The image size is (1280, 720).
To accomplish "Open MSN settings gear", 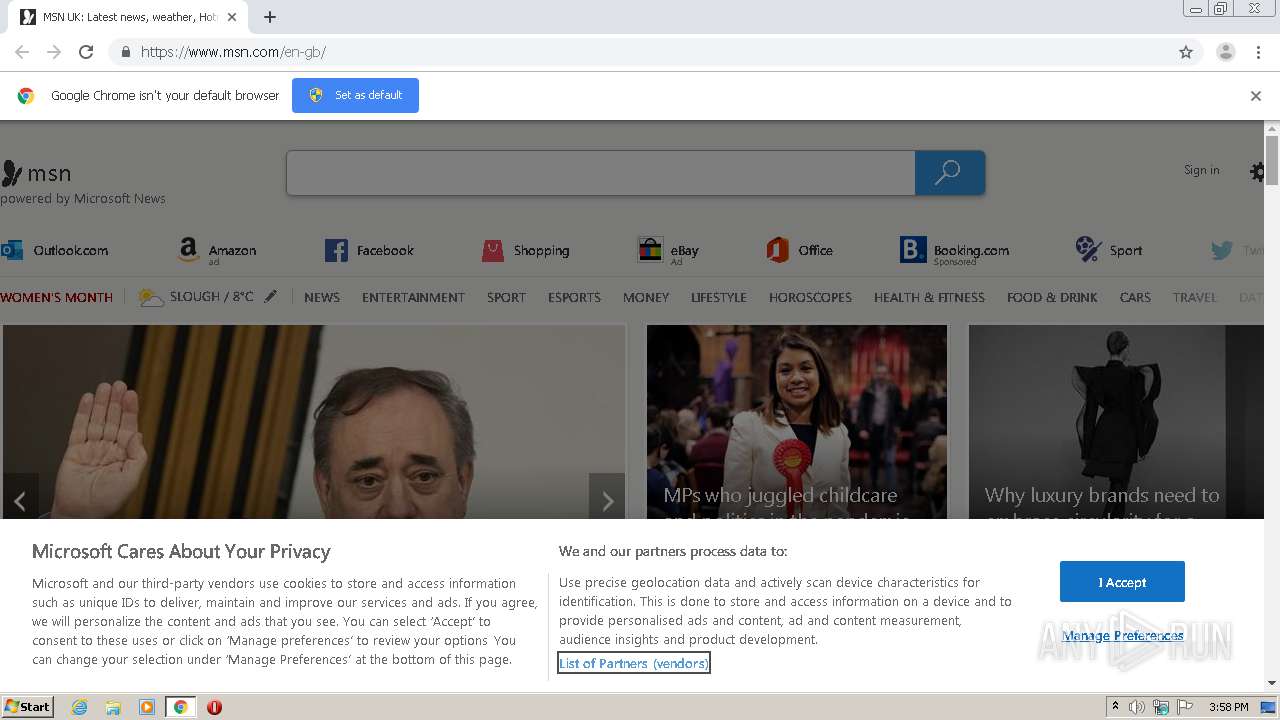I will point(1258,172).
